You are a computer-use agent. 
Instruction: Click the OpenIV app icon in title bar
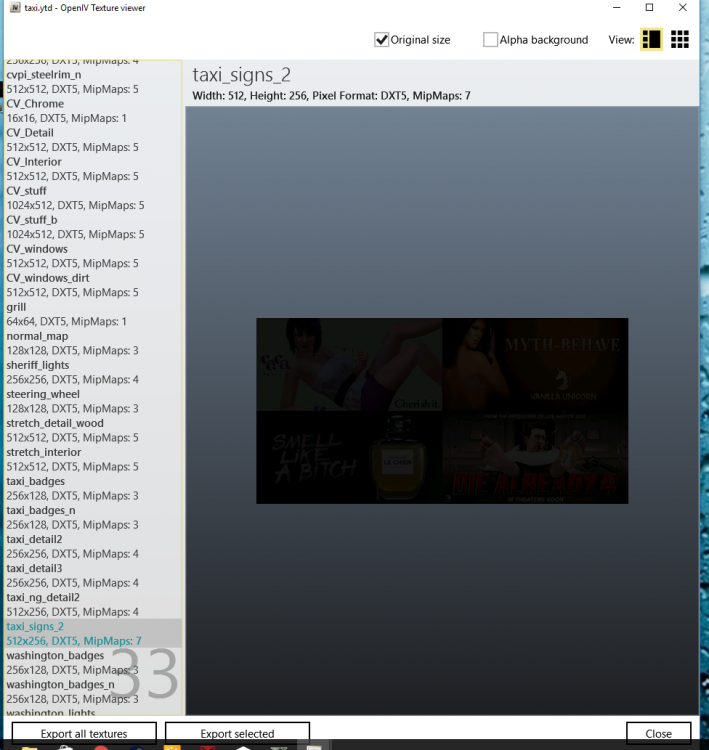[15, 8]
